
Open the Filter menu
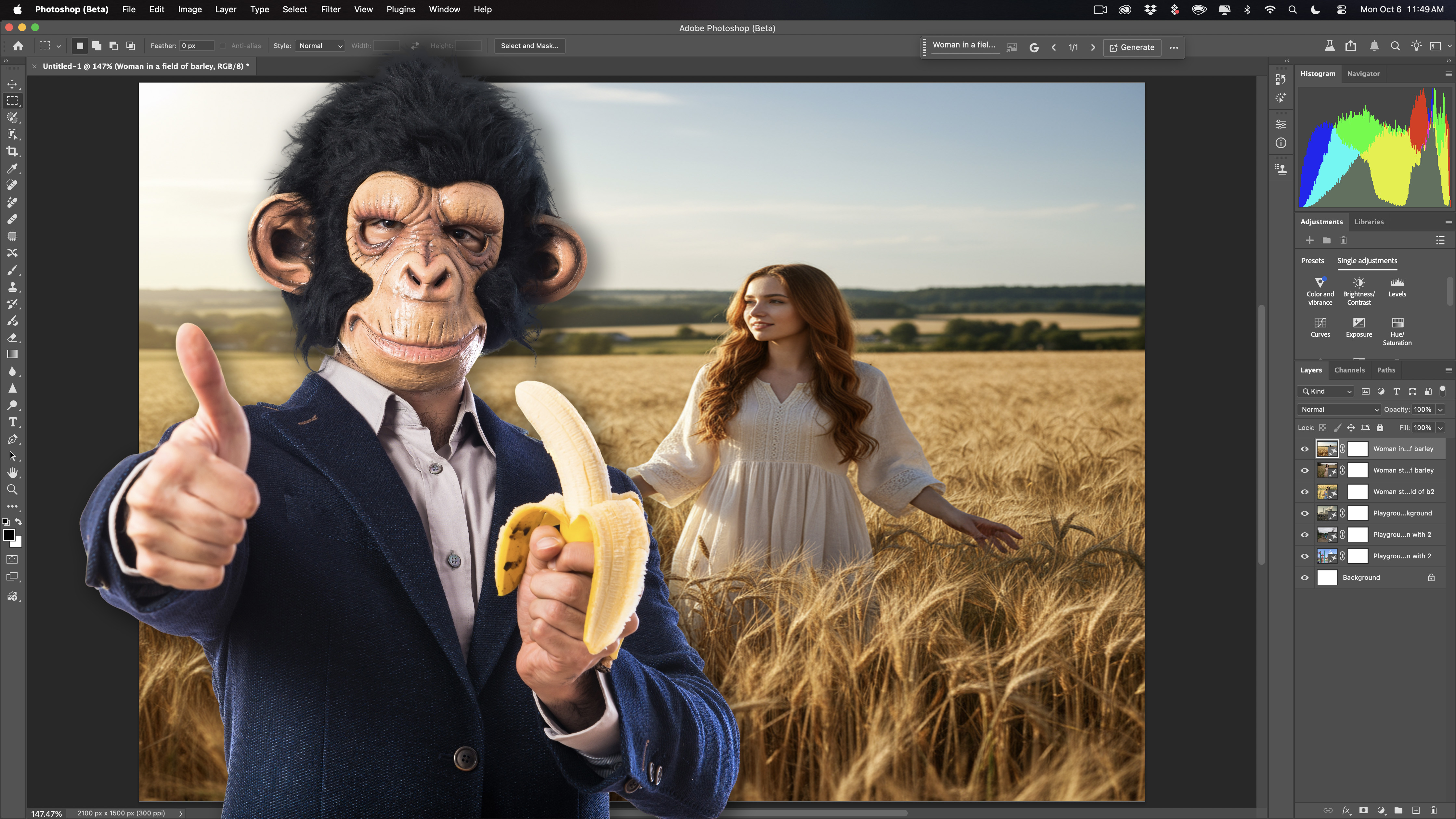pyautogui.click(x=331, y=9)
